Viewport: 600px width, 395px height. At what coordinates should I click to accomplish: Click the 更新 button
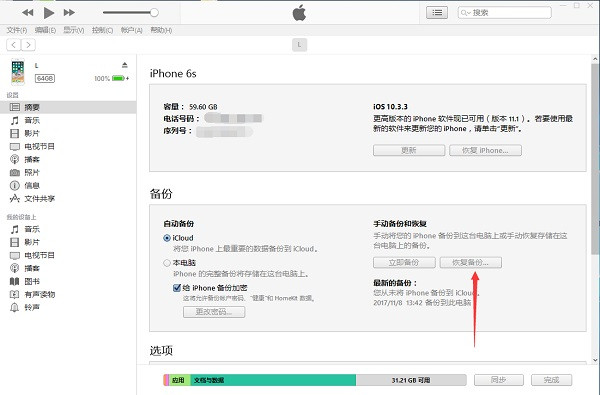click(409, 150)
